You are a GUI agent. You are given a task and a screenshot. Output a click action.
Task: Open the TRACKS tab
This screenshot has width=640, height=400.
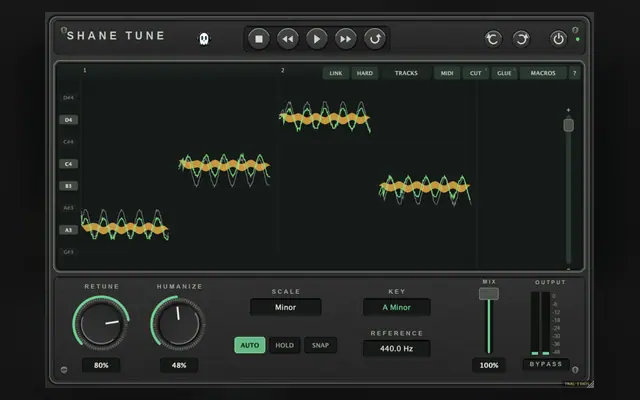406,73
